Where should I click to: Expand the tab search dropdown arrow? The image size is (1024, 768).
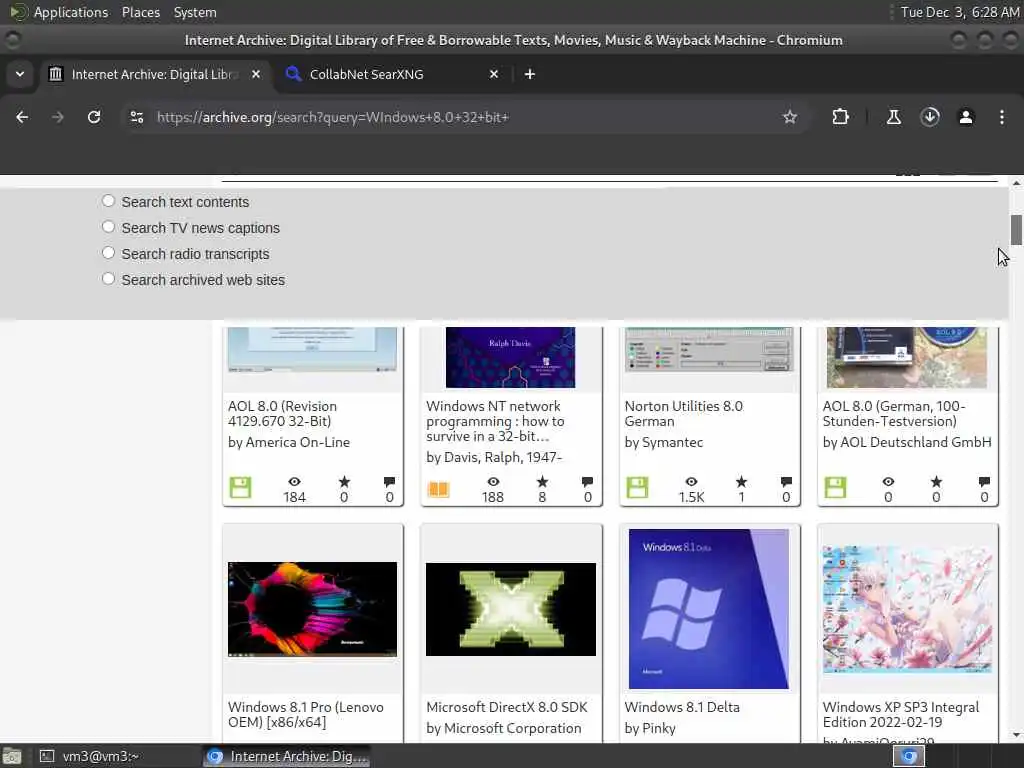point(20,74)
